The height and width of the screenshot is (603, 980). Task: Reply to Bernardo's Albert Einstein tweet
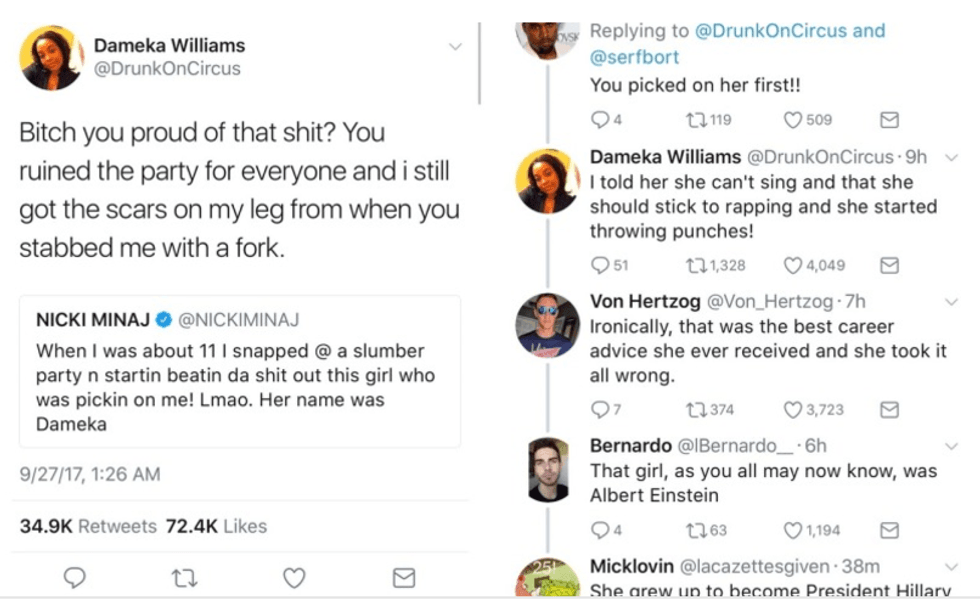[600, 530]
